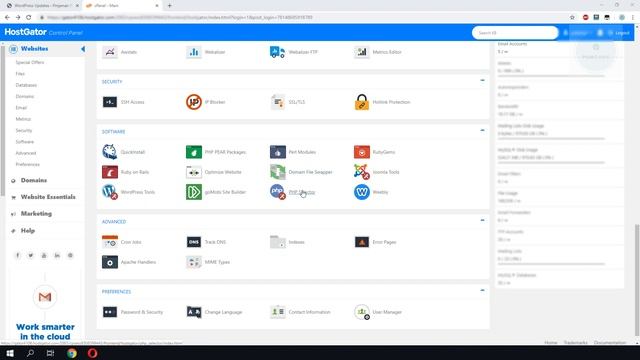This screenshot has height=360, width=640.
Task: Open the Apache Handlers icon
Action: pyautogui.click(x=110, y=262)
